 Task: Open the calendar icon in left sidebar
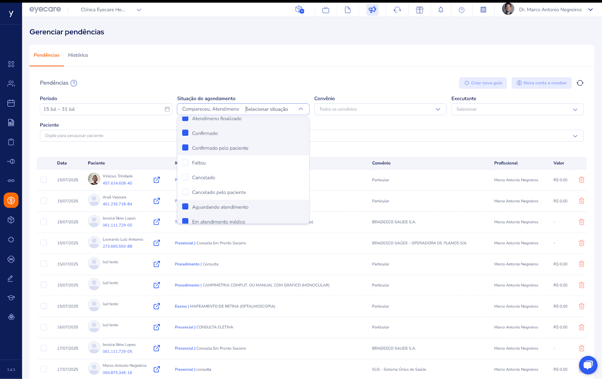[x=11, y=103]
